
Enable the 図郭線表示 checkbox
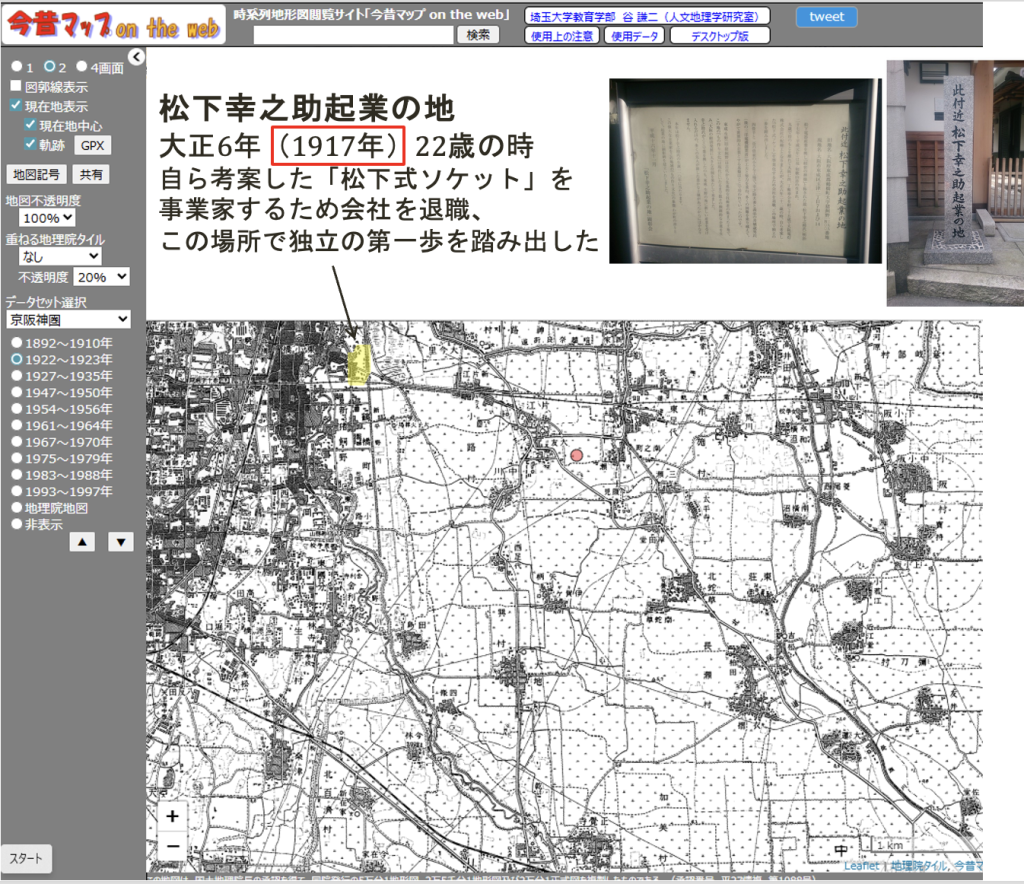click(x=16, y=87)
